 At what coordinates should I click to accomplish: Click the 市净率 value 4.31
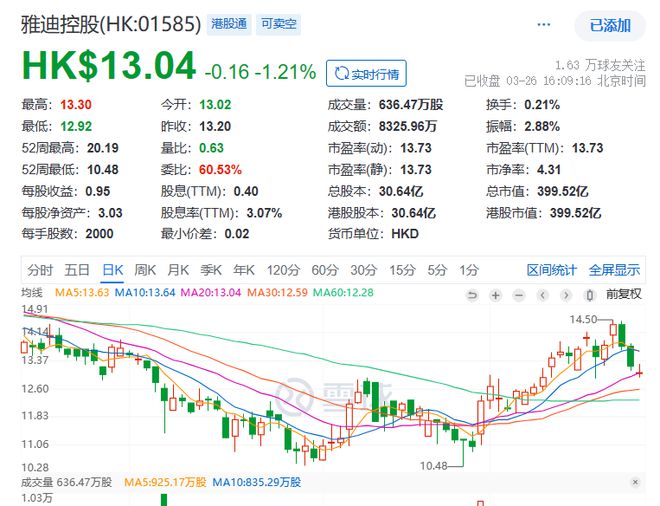(549, 170)
